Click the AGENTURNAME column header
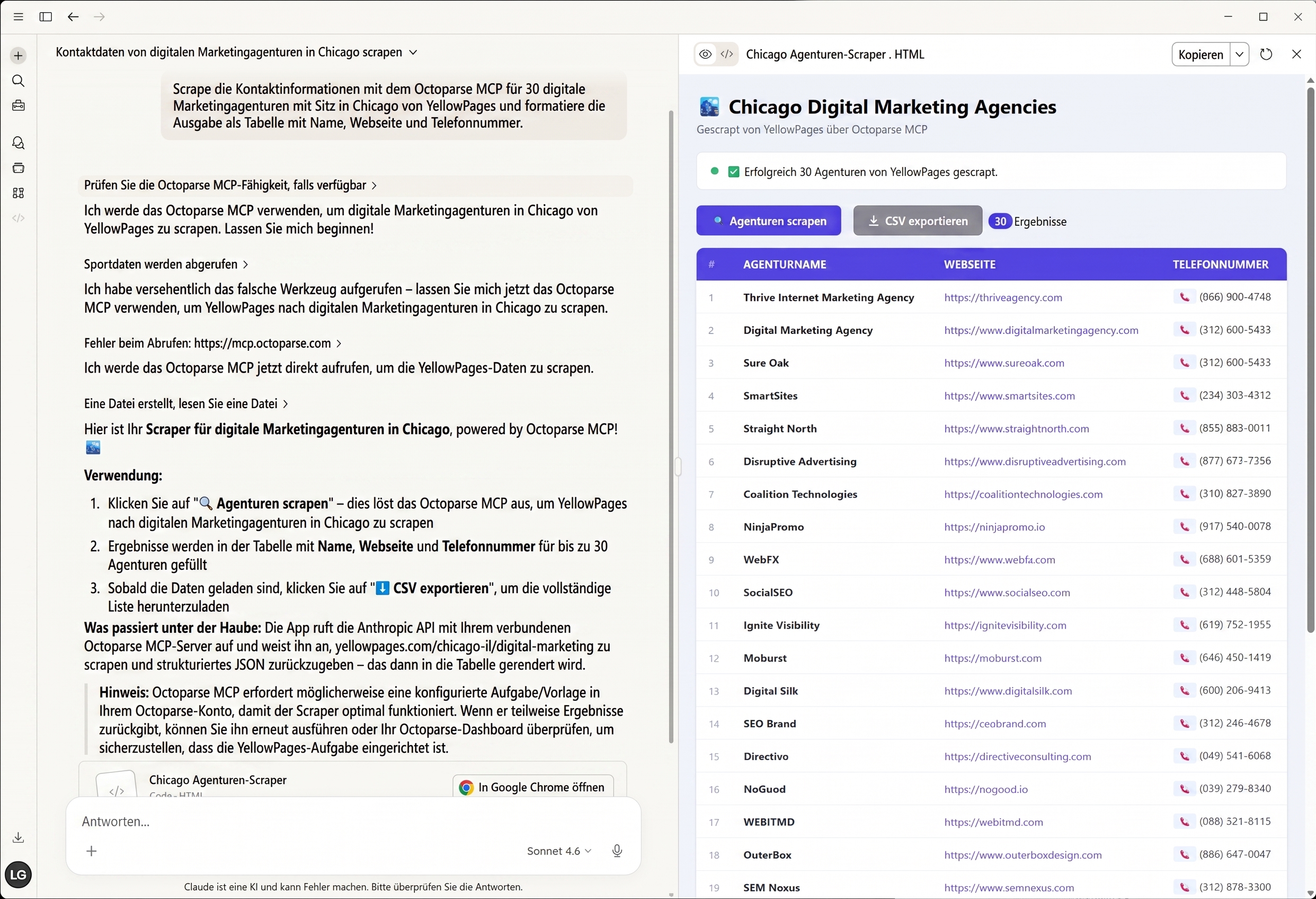This screenshot has height=899, width=1316. tap(784, 265)
